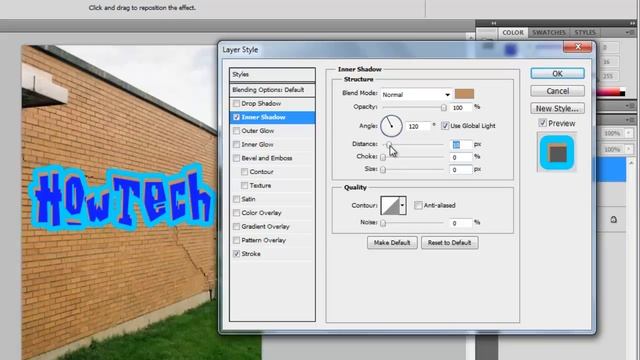Tick the Contour sub-option checkbox
The image size is (640, 360).
click(244, 172)
